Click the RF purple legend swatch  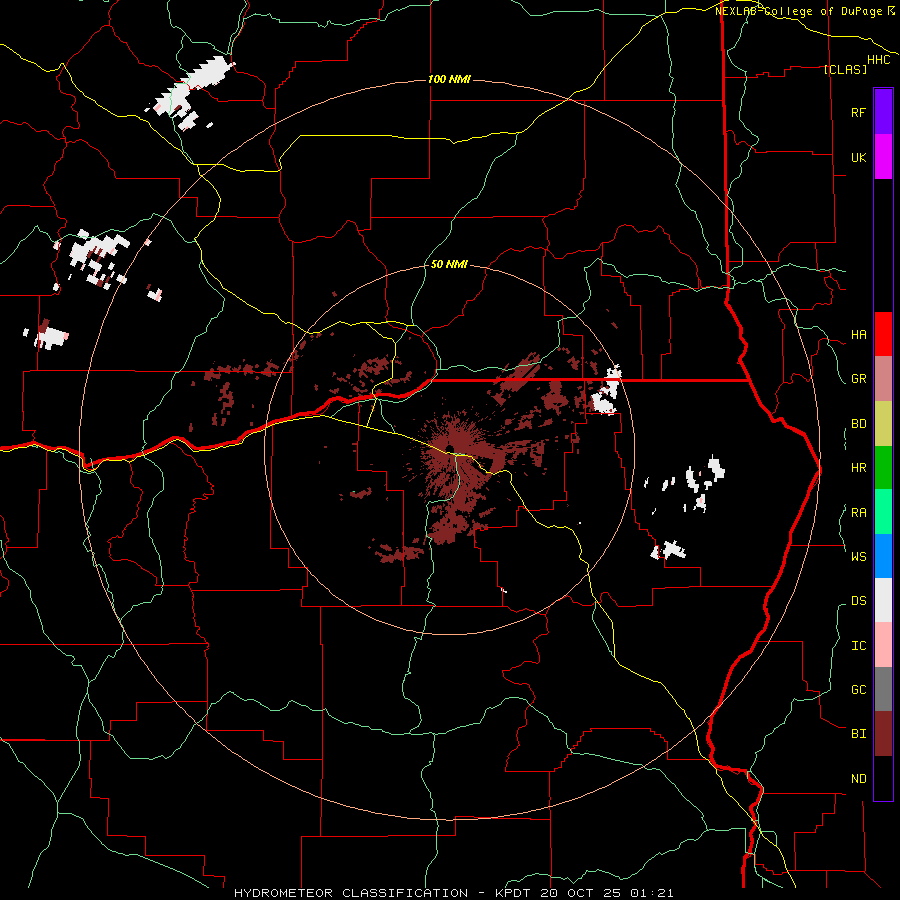(883, 112)
